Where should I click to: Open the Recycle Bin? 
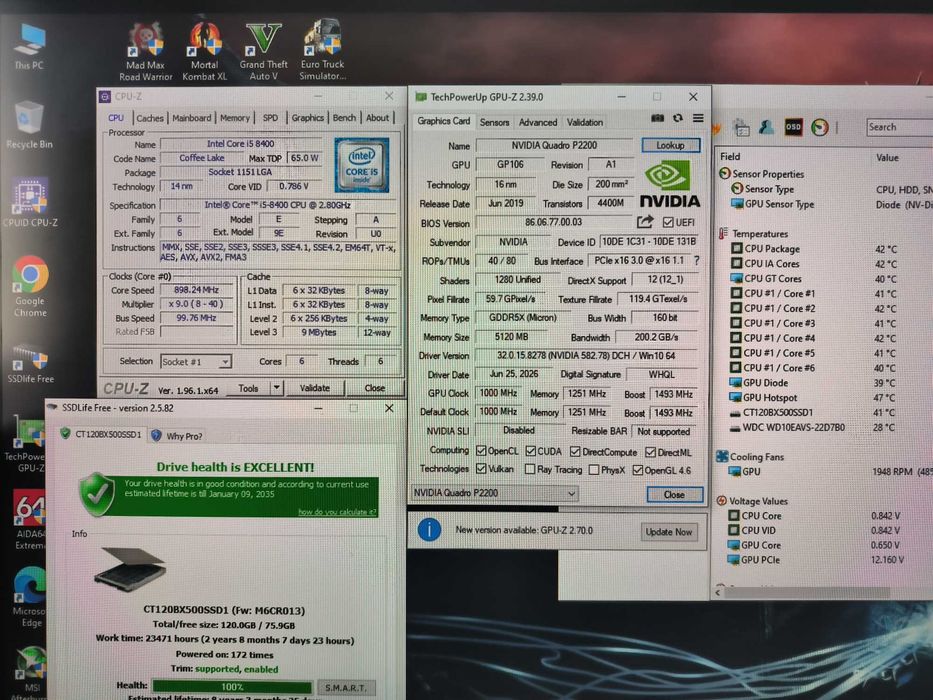29,126
